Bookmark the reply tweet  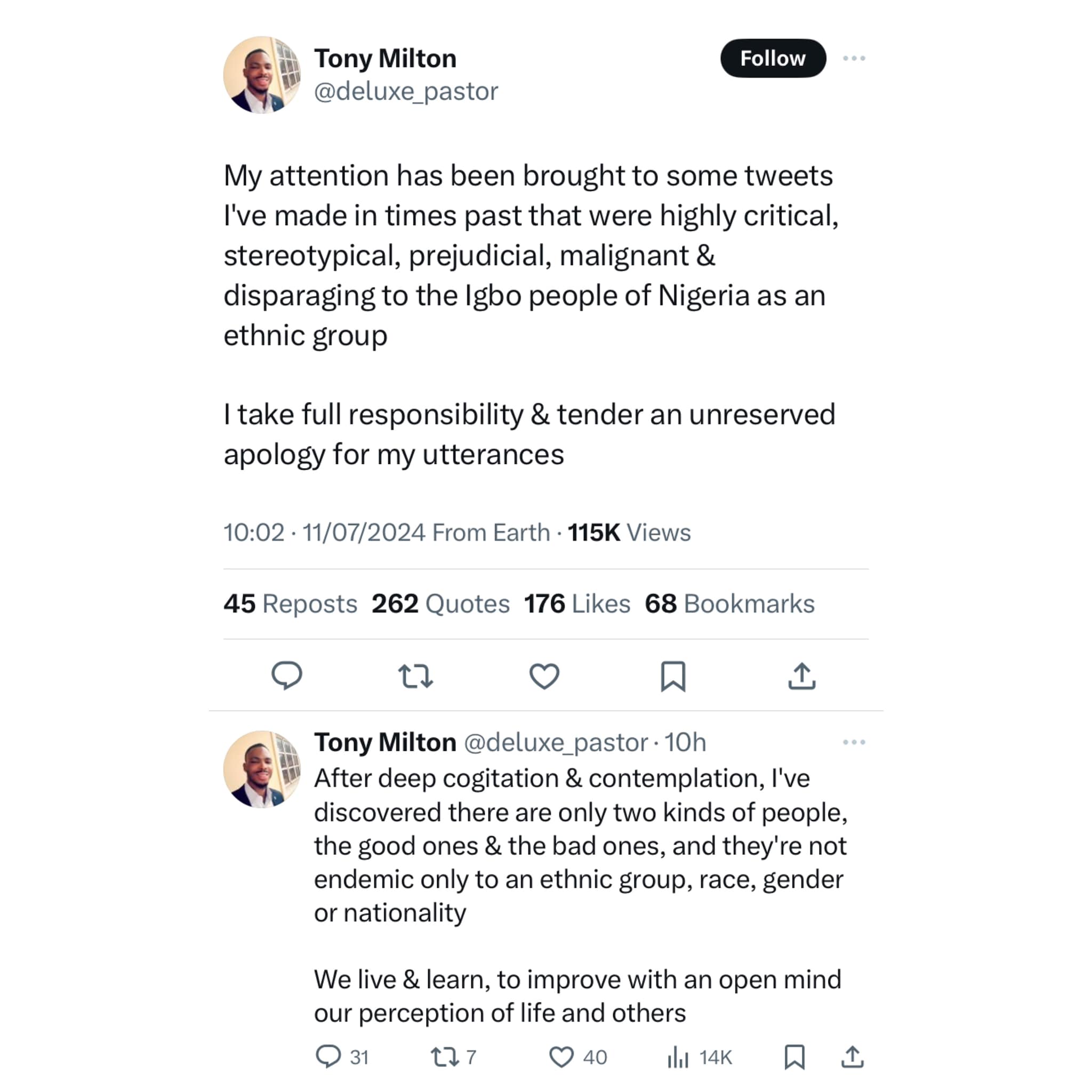(794, 1056)
